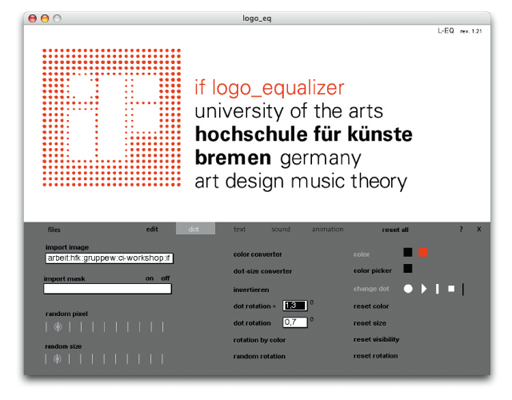This screenshot has height=400, width=512.
Task: Close the panel with the x icon
Action: 479,229
